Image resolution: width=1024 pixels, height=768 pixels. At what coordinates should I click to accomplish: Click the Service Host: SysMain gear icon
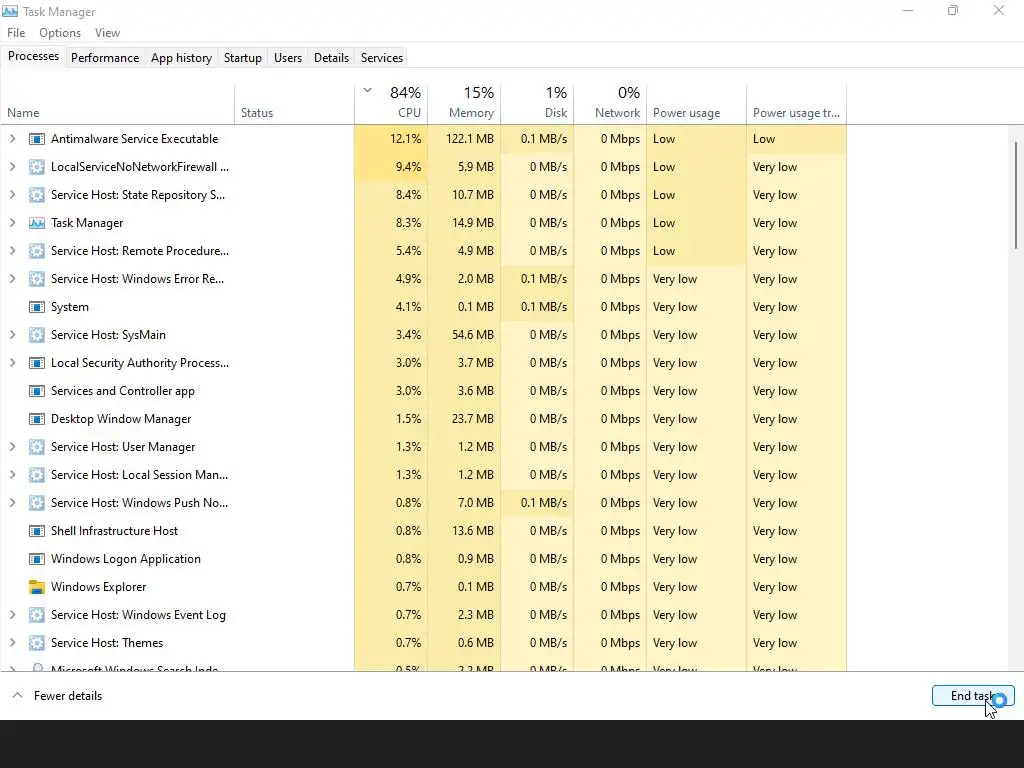37,335
